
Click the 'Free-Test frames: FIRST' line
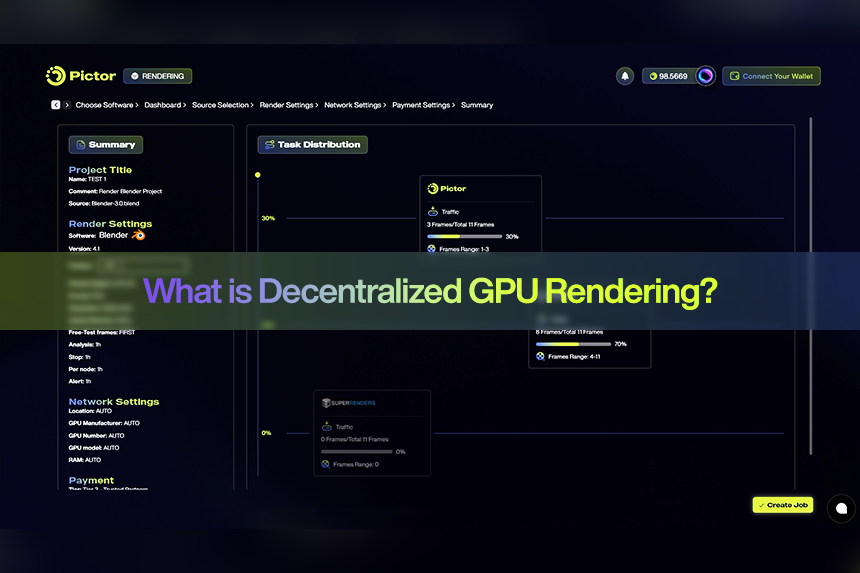pyautogui.click(x=101, y=332)
